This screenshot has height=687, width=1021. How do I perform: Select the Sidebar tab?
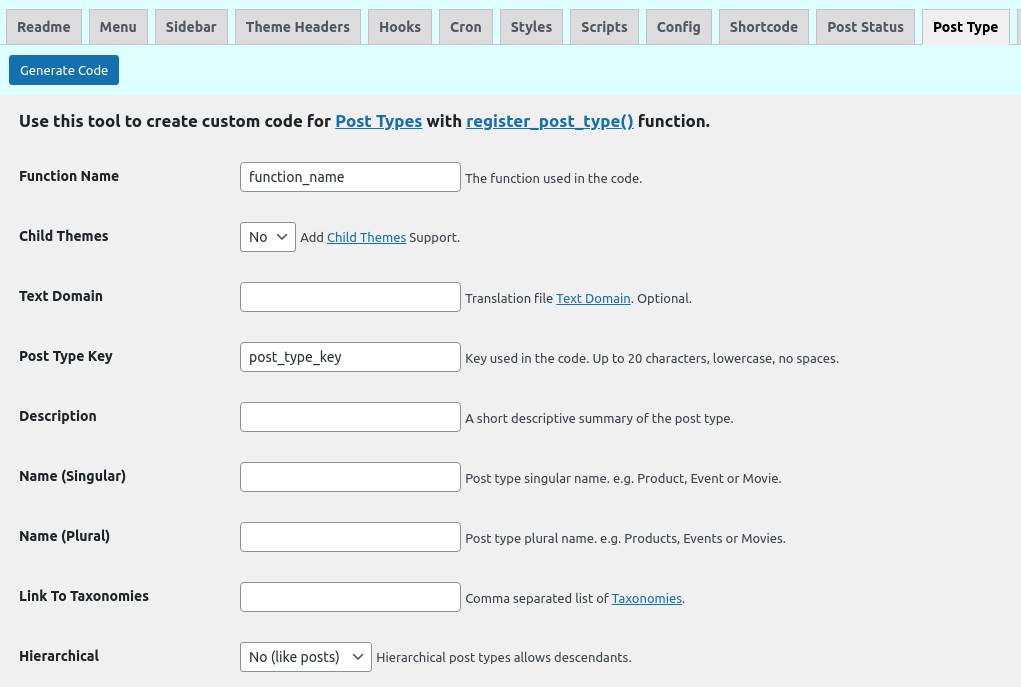tap(191, 27)
